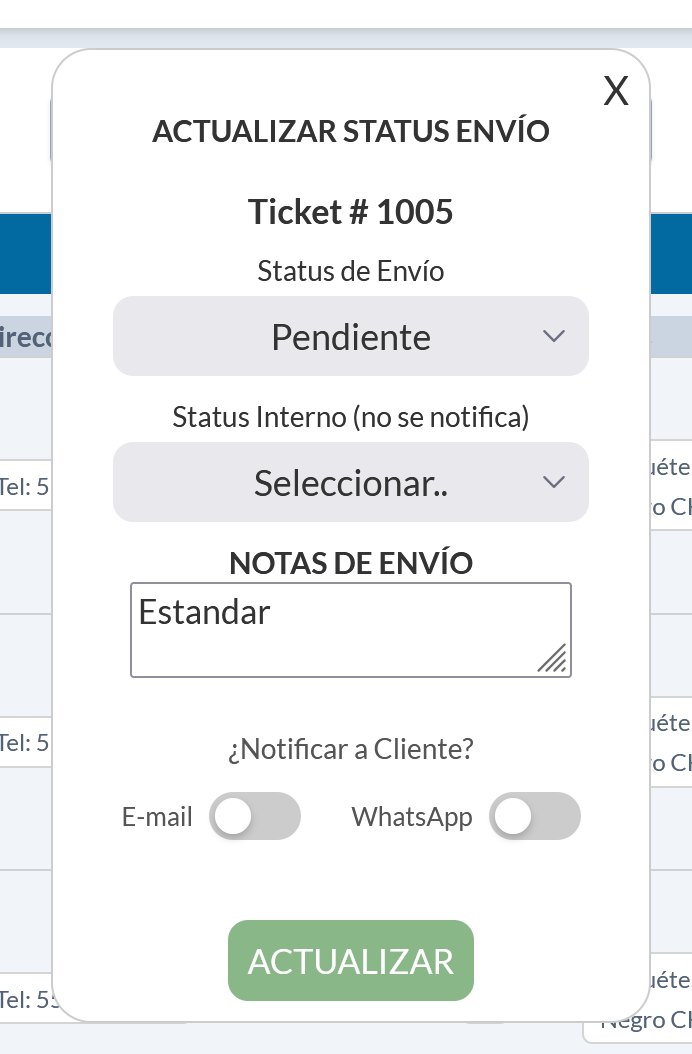This screenshot has height=1054, width=692.
Task: Turn on the WhatsApp notification switch
Action: (534, 816)
